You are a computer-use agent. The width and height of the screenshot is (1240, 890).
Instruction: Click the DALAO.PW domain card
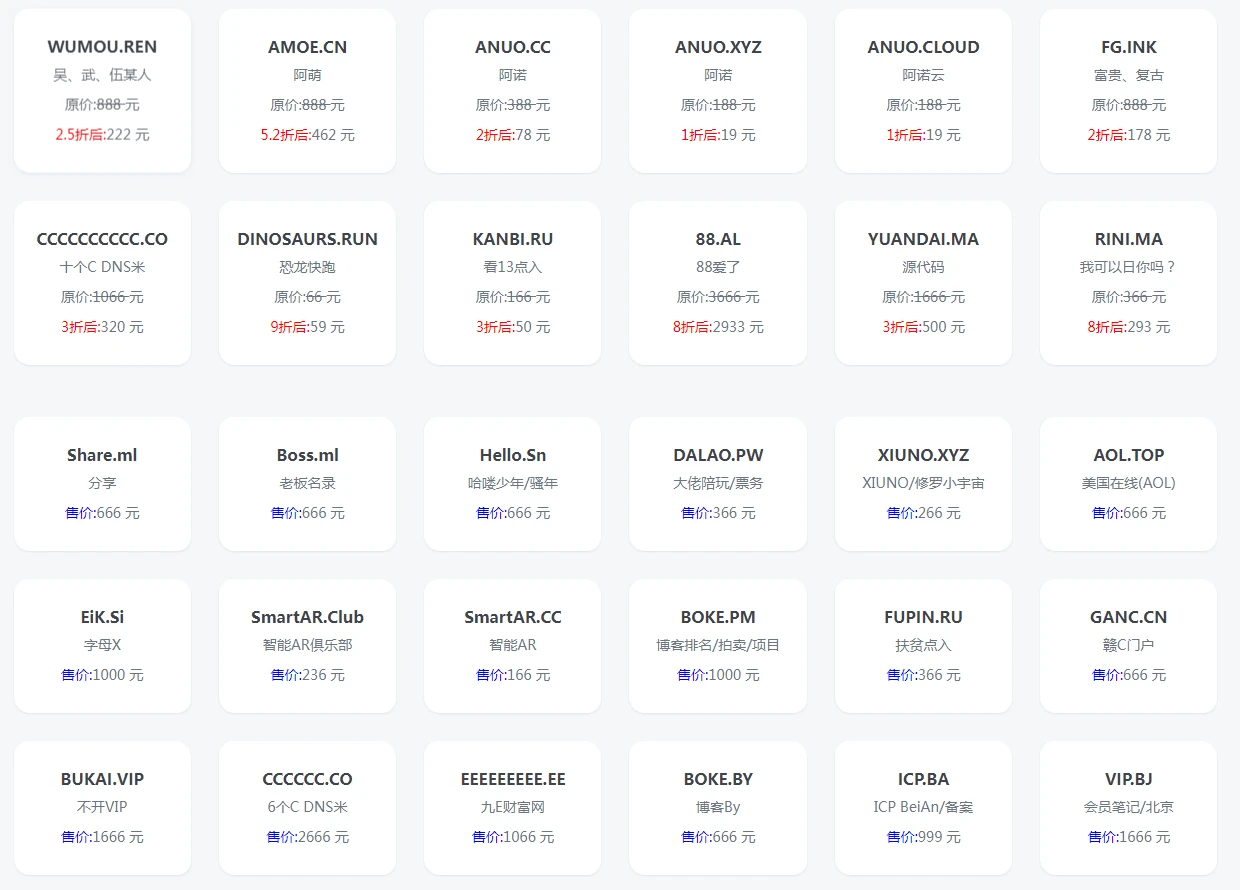[718, 484]
